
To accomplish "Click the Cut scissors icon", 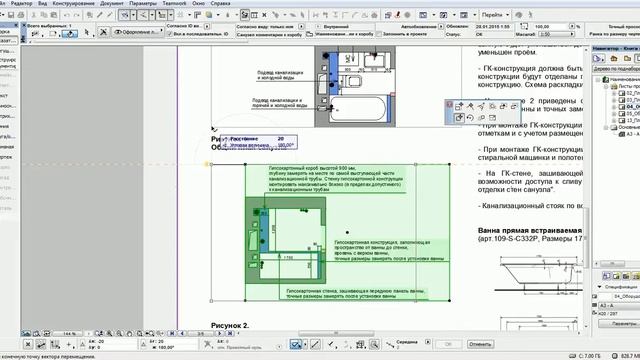I will tap(34, 15).
